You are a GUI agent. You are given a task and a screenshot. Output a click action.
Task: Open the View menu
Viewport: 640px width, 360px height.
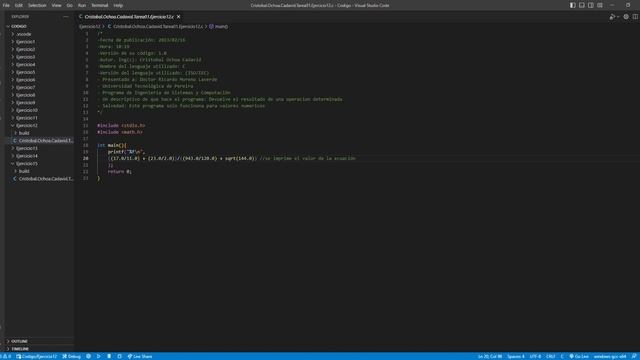tap(56, 5)
